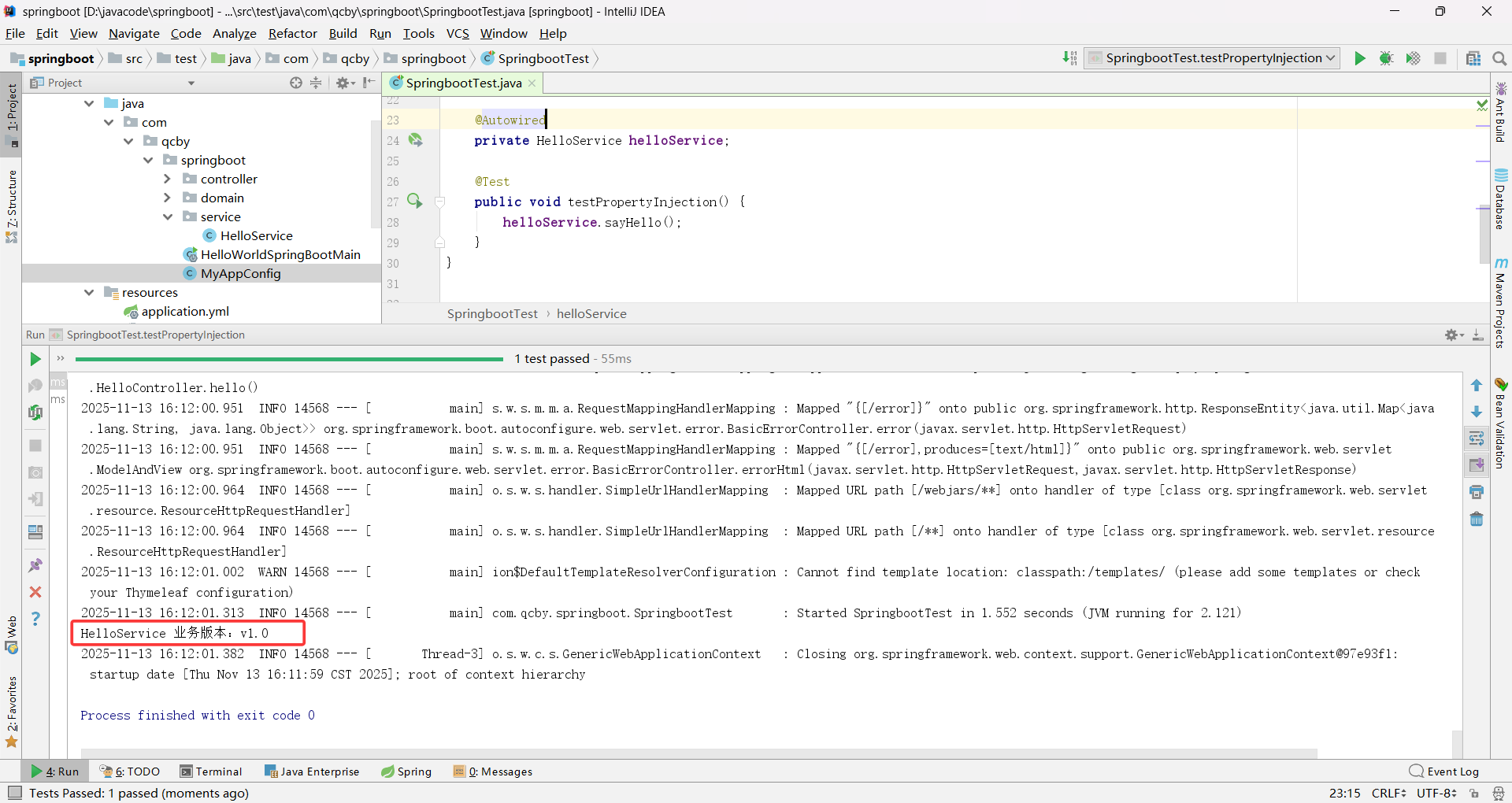1512x803 pixels.
Task: Toggle Bean Validation tool window
Action: [x=1501, y=424]
